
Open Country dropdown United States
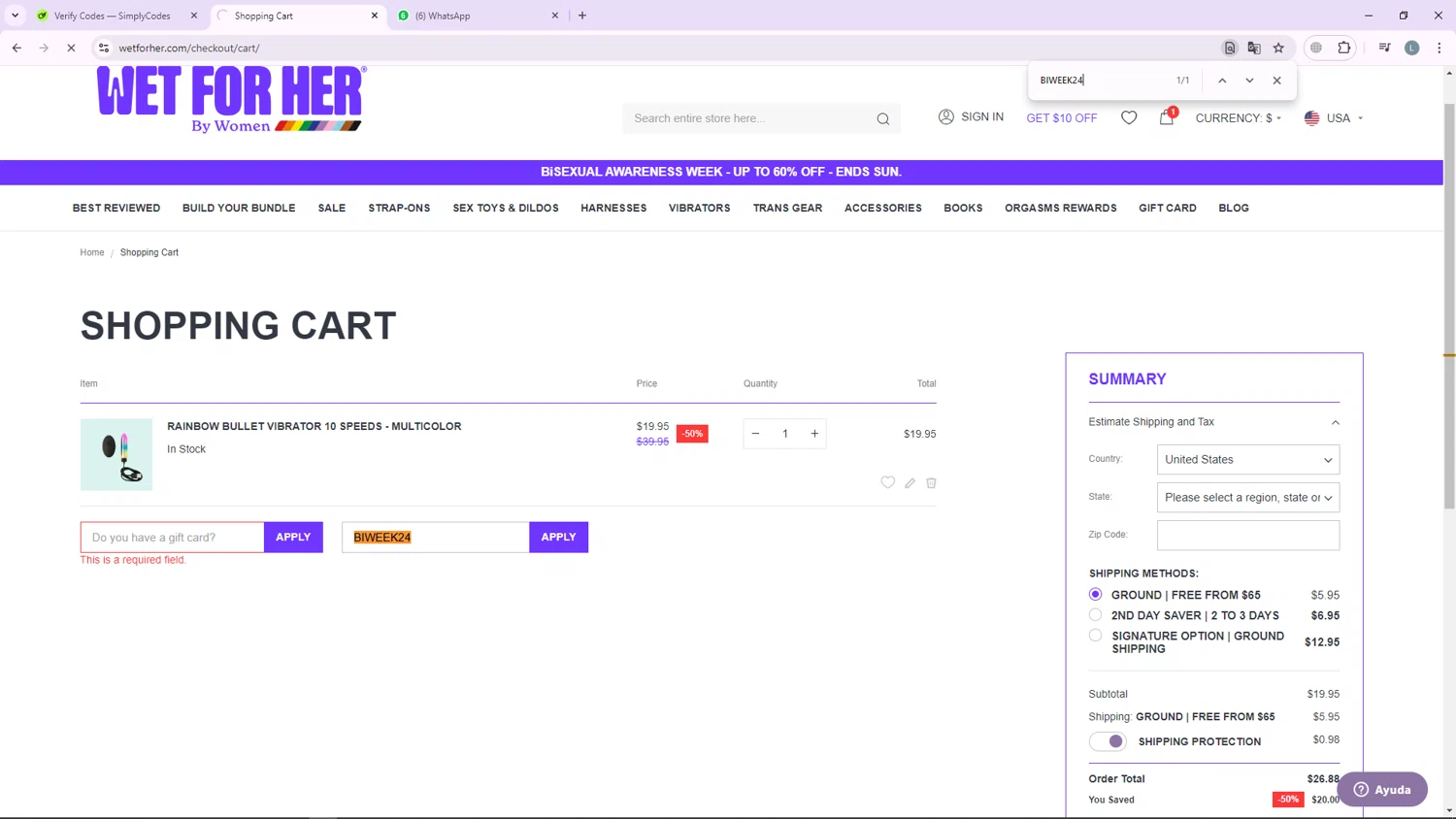coord(1248,460)
